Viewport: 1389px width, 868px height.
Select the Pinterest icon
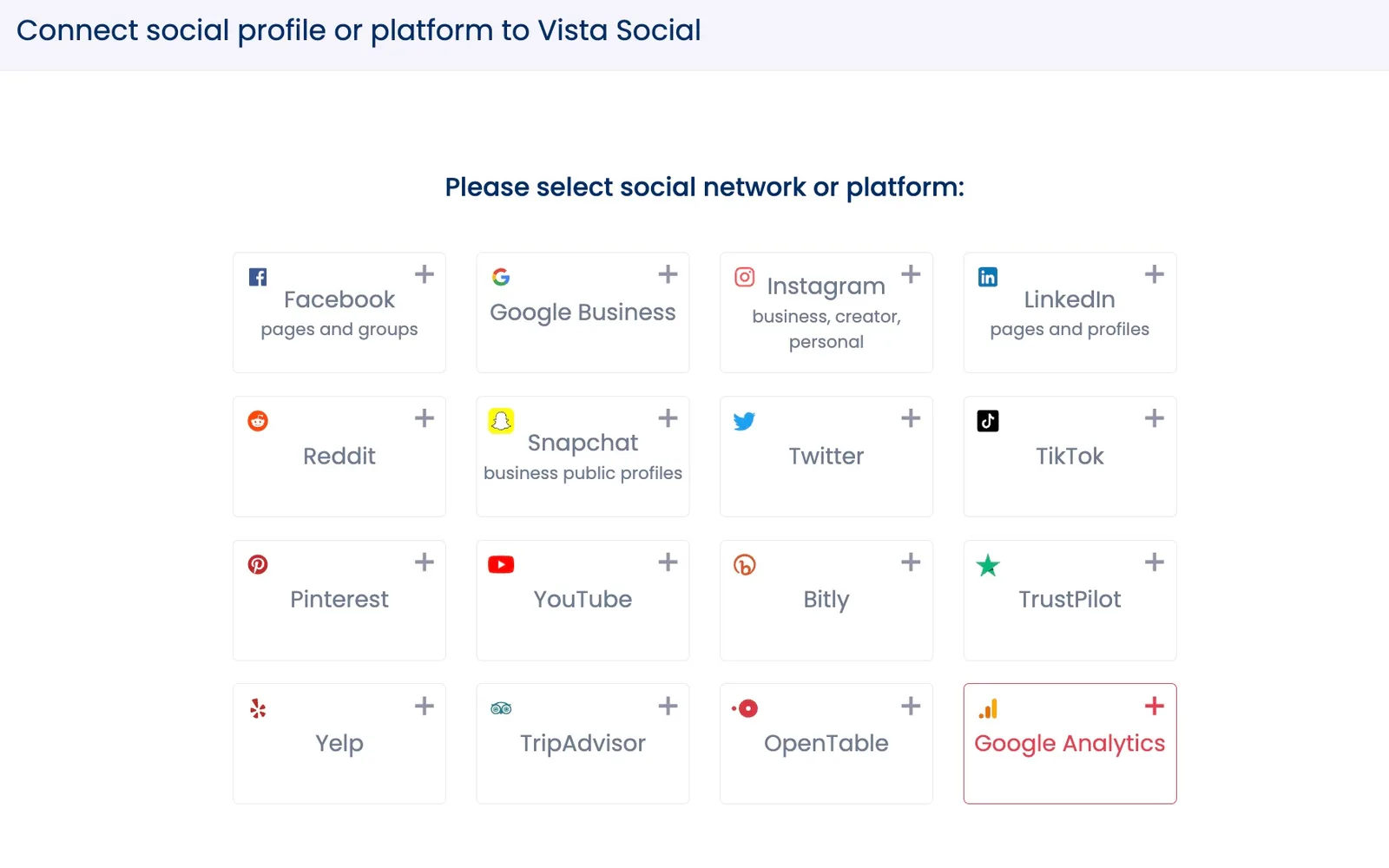point(257,563)
